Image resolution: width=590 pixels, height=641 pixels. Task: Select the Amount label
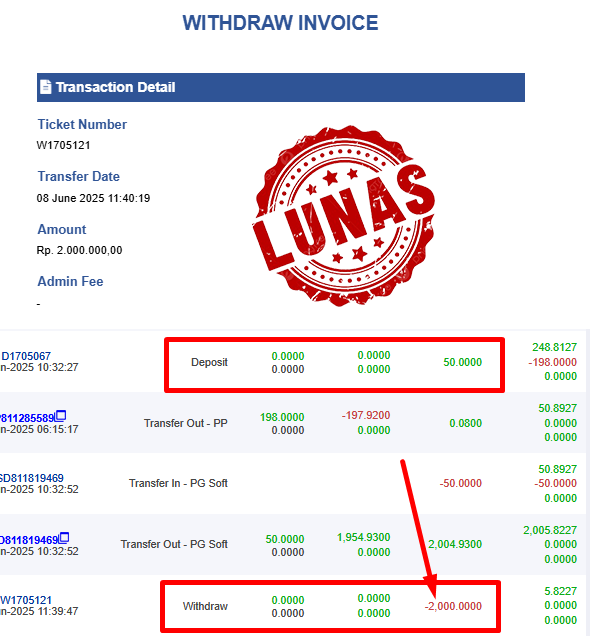62,229
